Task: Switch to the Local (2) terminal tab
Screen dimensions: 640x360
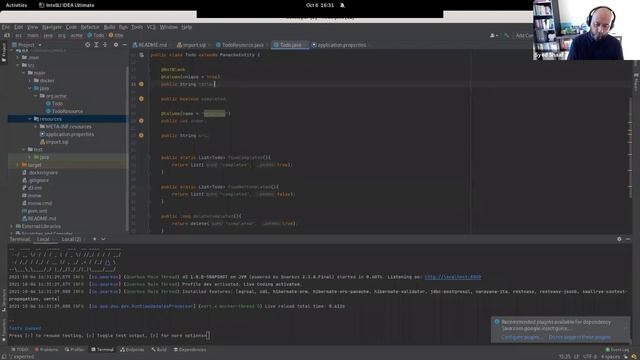Action: 72,239
